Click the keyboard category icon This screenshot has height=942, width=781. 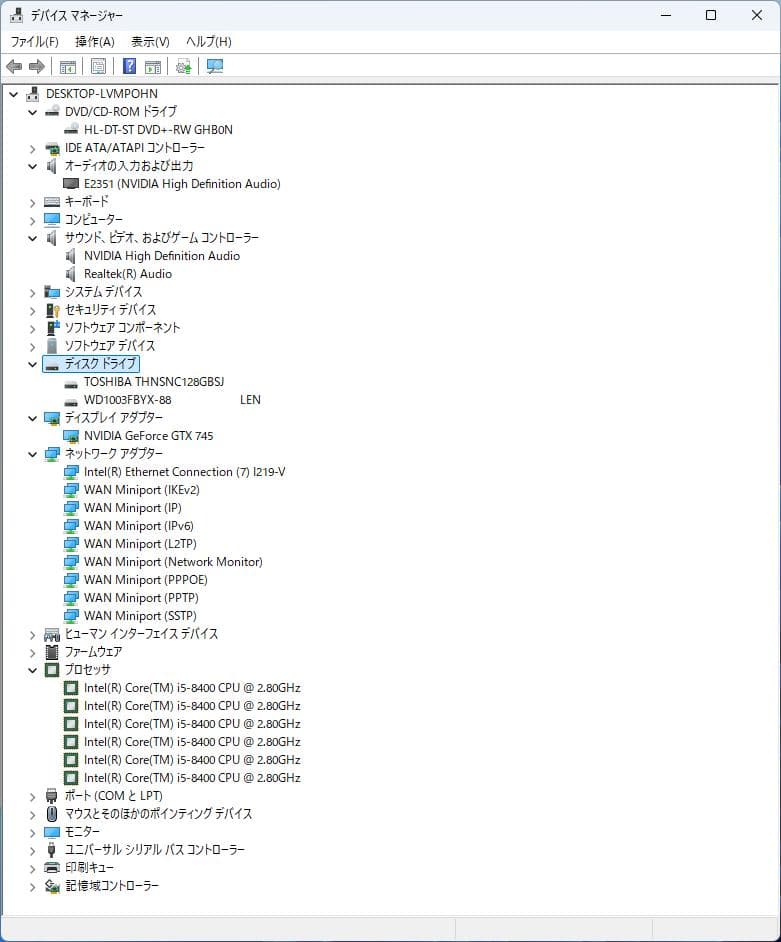pyautogui.click(x=52, y=202)
